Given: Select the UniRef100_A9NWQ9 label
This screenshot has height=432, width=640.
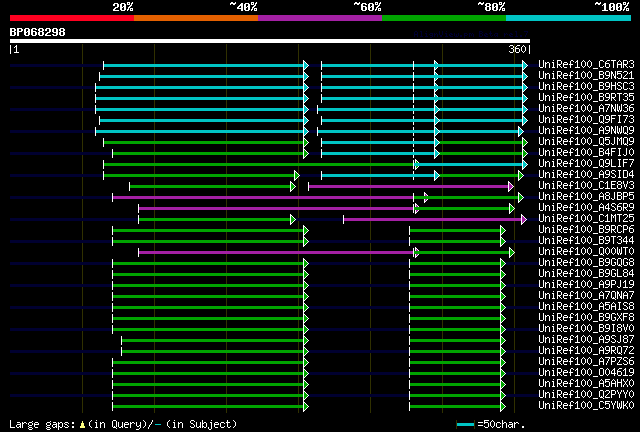Looking at the screenshot, I should click(586, 131).
